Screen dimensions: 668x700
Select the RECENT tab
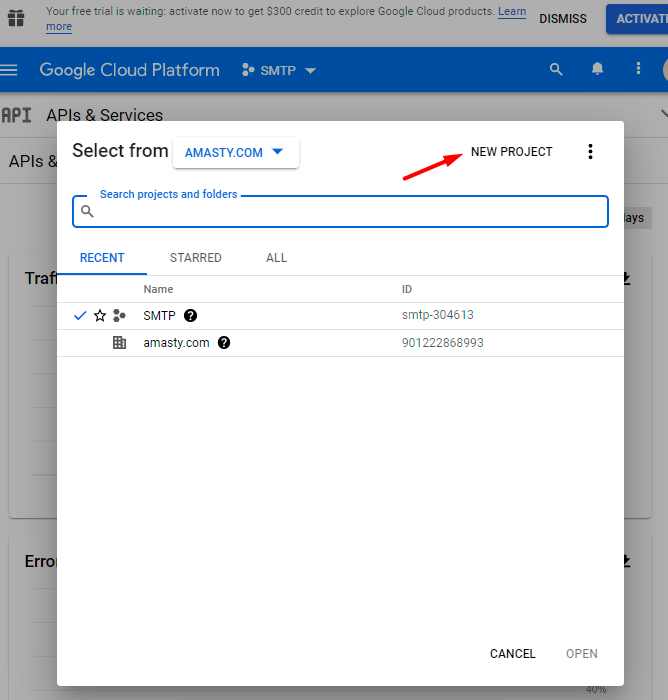coord(102,258)
